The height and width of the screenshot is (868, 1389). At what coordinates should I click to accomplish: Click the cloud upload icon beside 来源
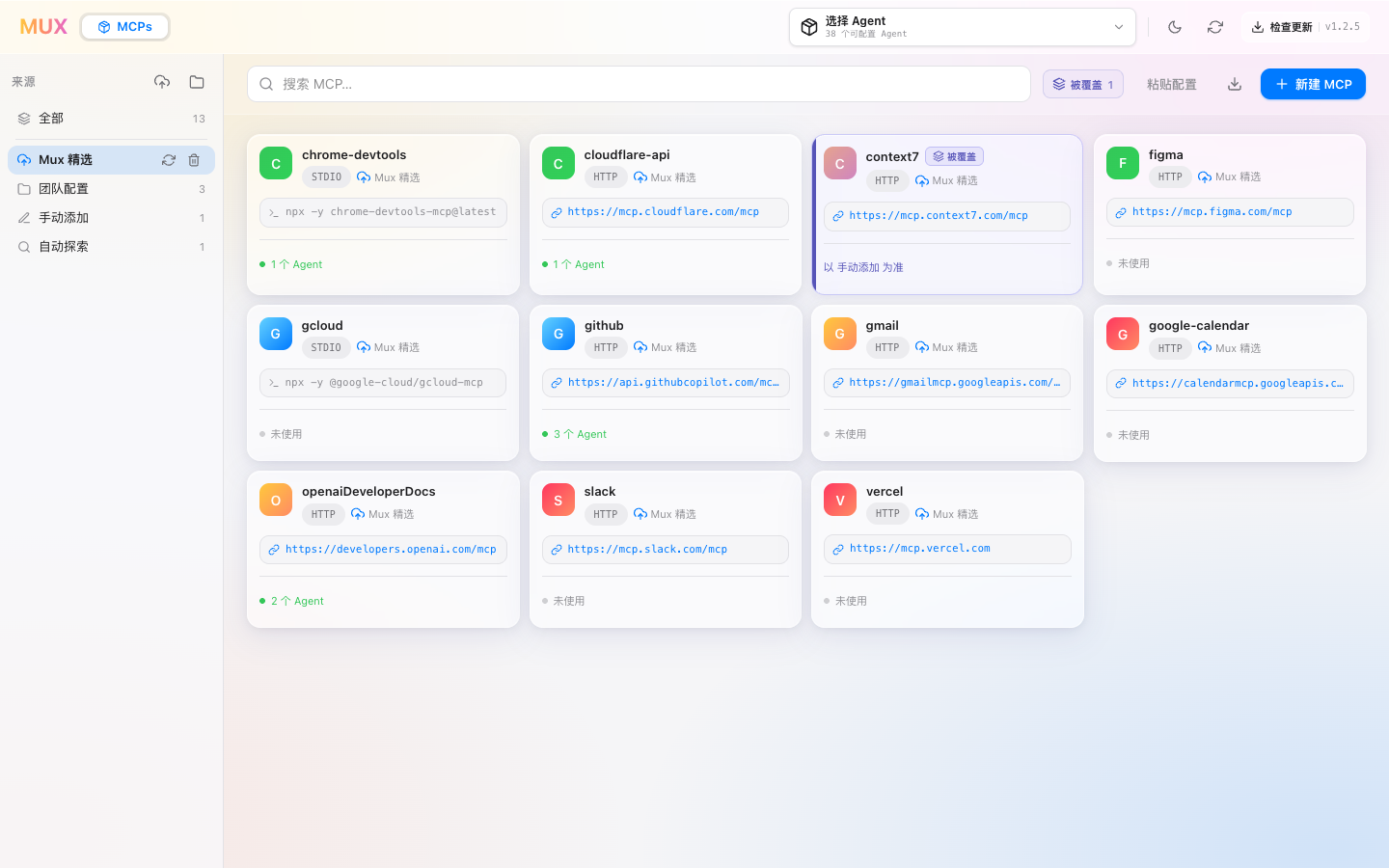(162, 82)
